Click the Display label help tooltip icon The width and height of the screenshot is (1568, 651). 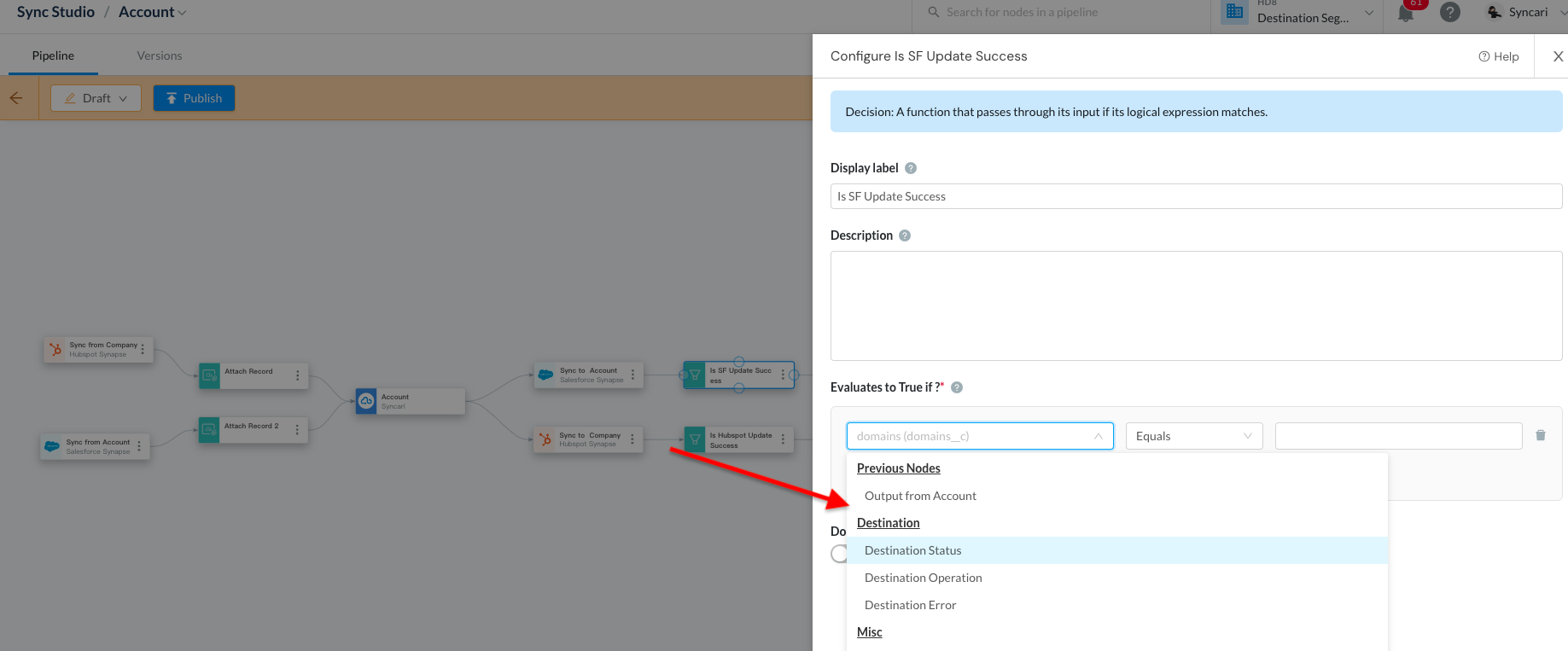click(911, 168)
